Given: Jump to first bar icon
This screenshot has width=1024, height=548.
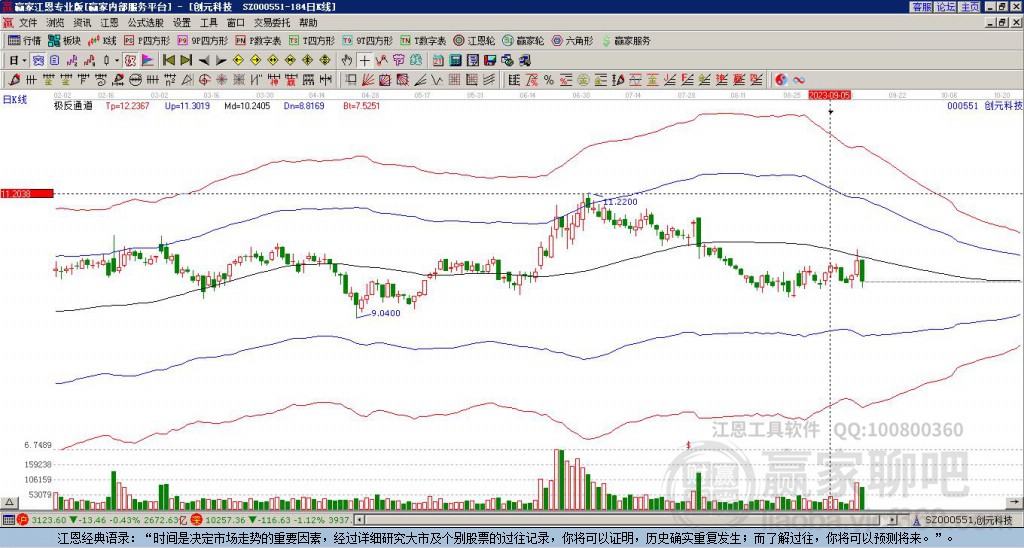Looking at the screenshot, I should coord(168,61).
